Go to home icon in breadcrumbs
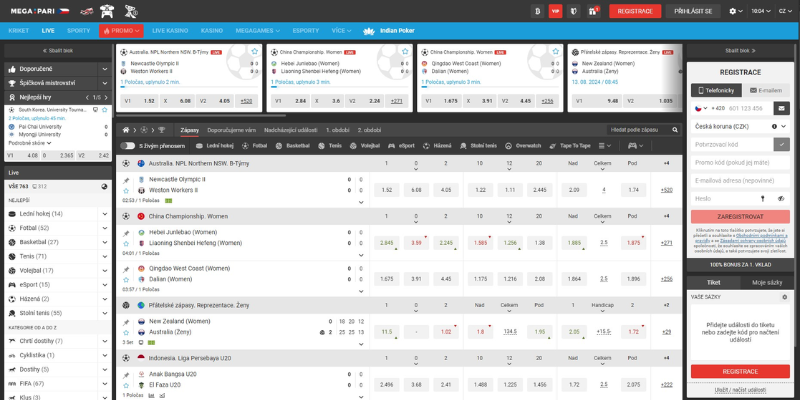The height and width of the screenshot is (400, 800). (126, 130)
